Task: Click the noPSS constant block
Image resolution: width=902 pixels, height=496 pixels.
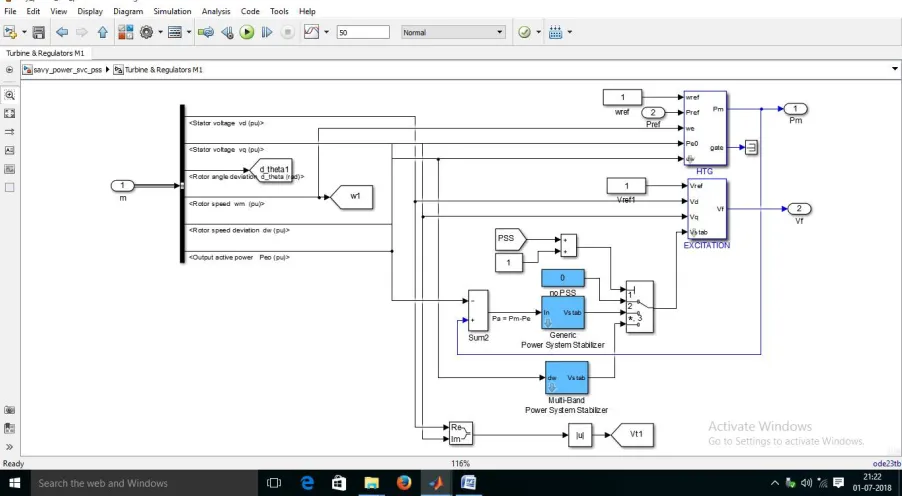Action: (563, 278)
